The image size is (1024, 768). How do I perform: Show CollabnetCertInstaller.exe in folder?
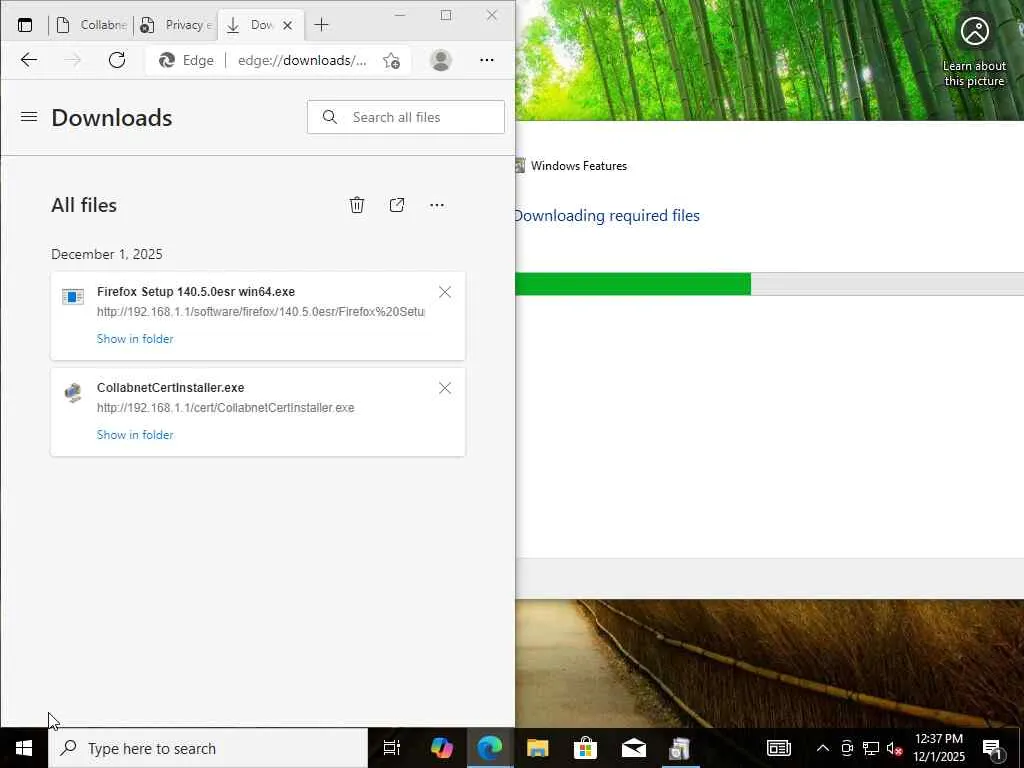[x=135, y=434]
